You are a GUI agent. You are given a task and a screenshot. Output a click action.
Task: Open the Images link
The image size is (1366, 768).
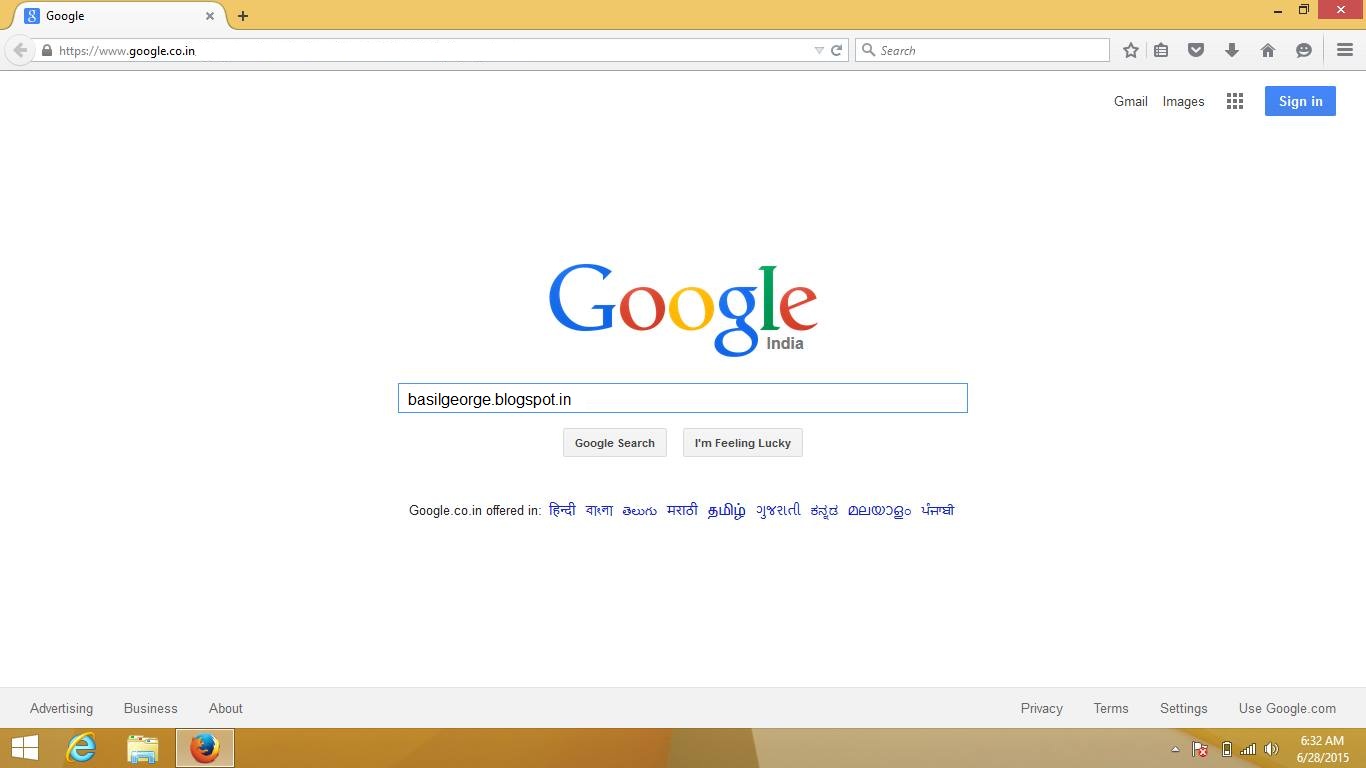[1183, 101]
